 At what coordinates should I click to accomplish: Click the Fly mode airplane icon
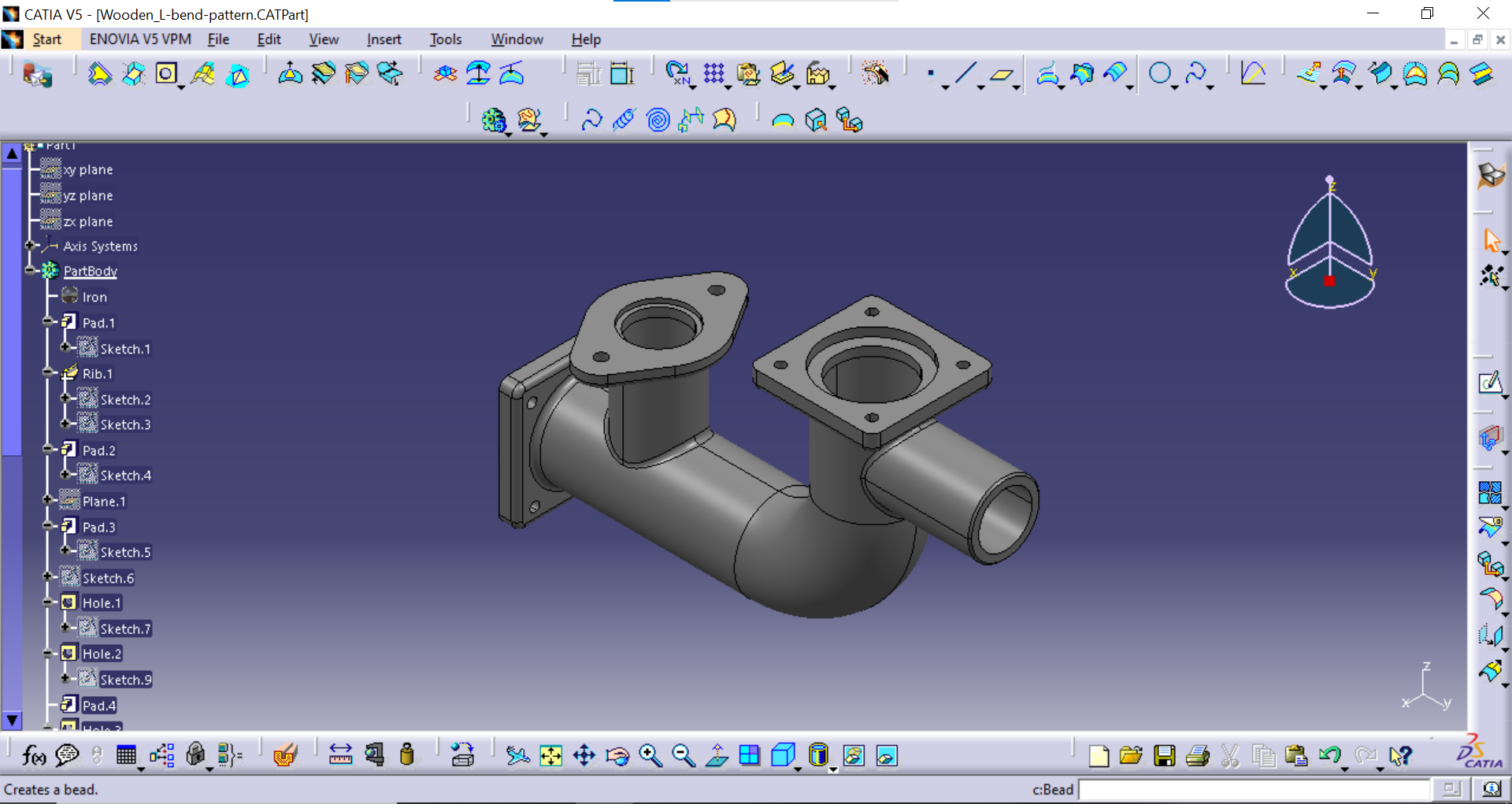(517, 756)
